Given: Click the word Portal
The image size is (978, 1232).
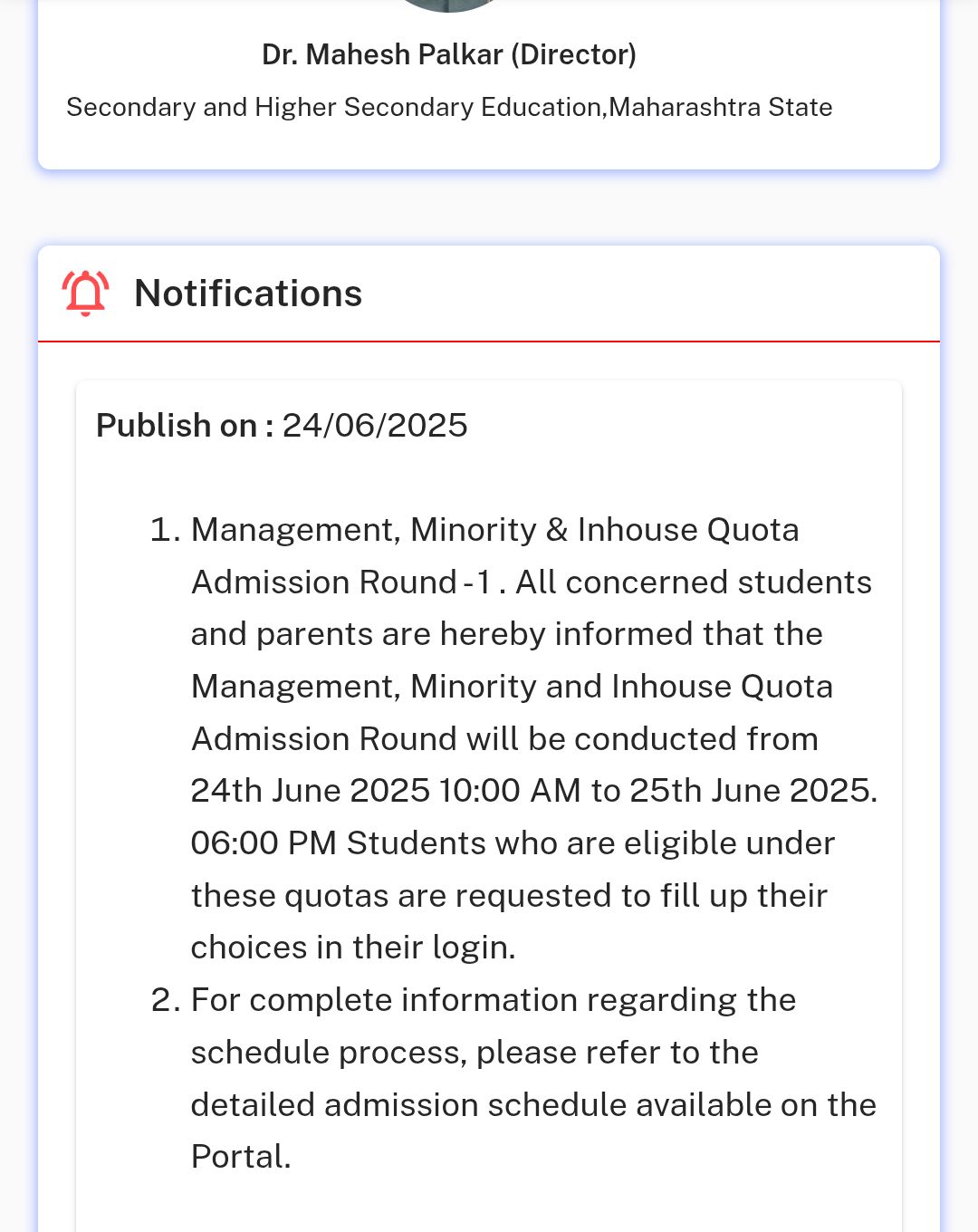Looking at the screenshot, I should pos(240,1157).
